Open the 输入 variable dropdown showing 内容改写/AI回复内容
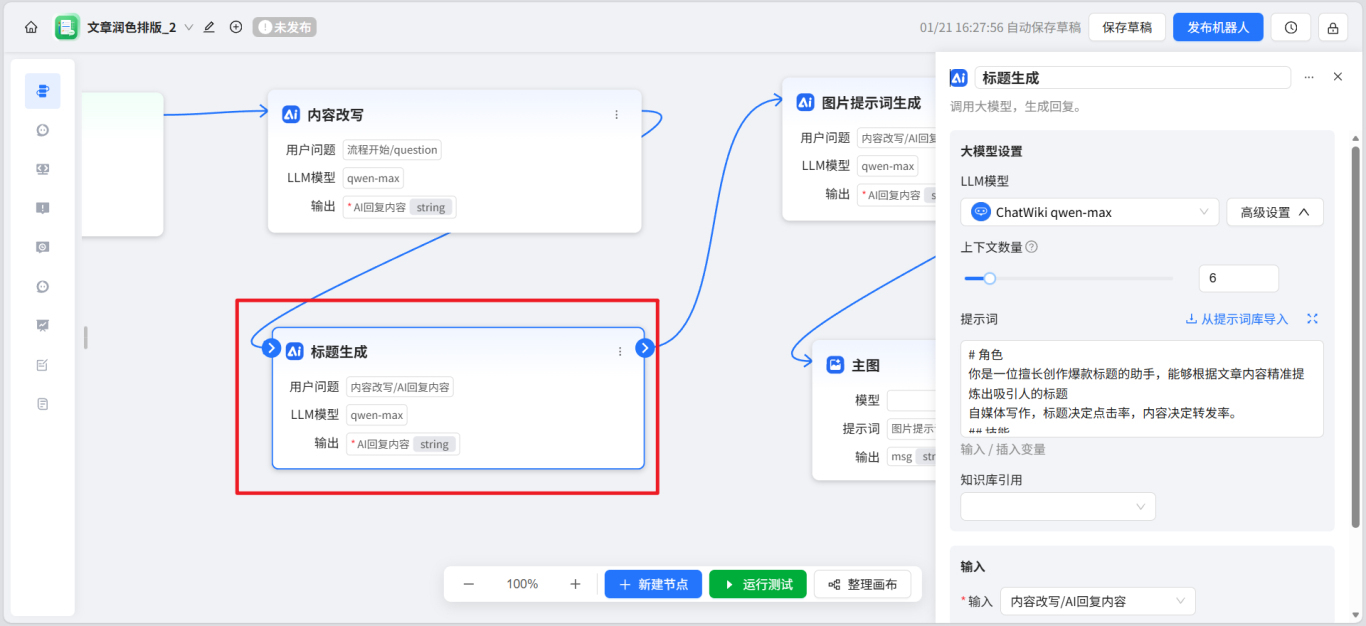The image size is (1366, 626). 1097,601
